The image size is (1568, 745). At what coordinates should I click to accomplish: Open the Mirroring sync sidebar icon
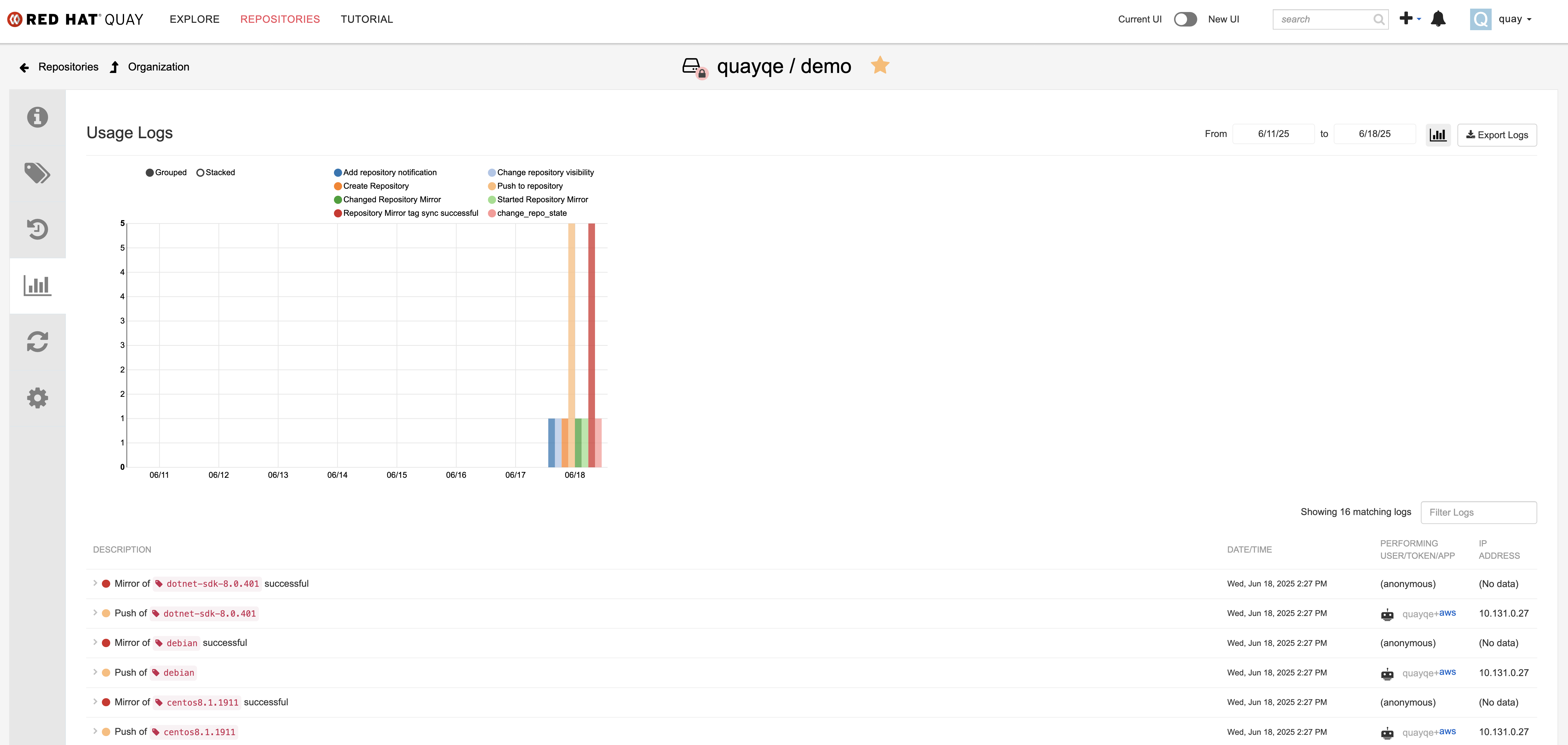[x=37, y=342]
